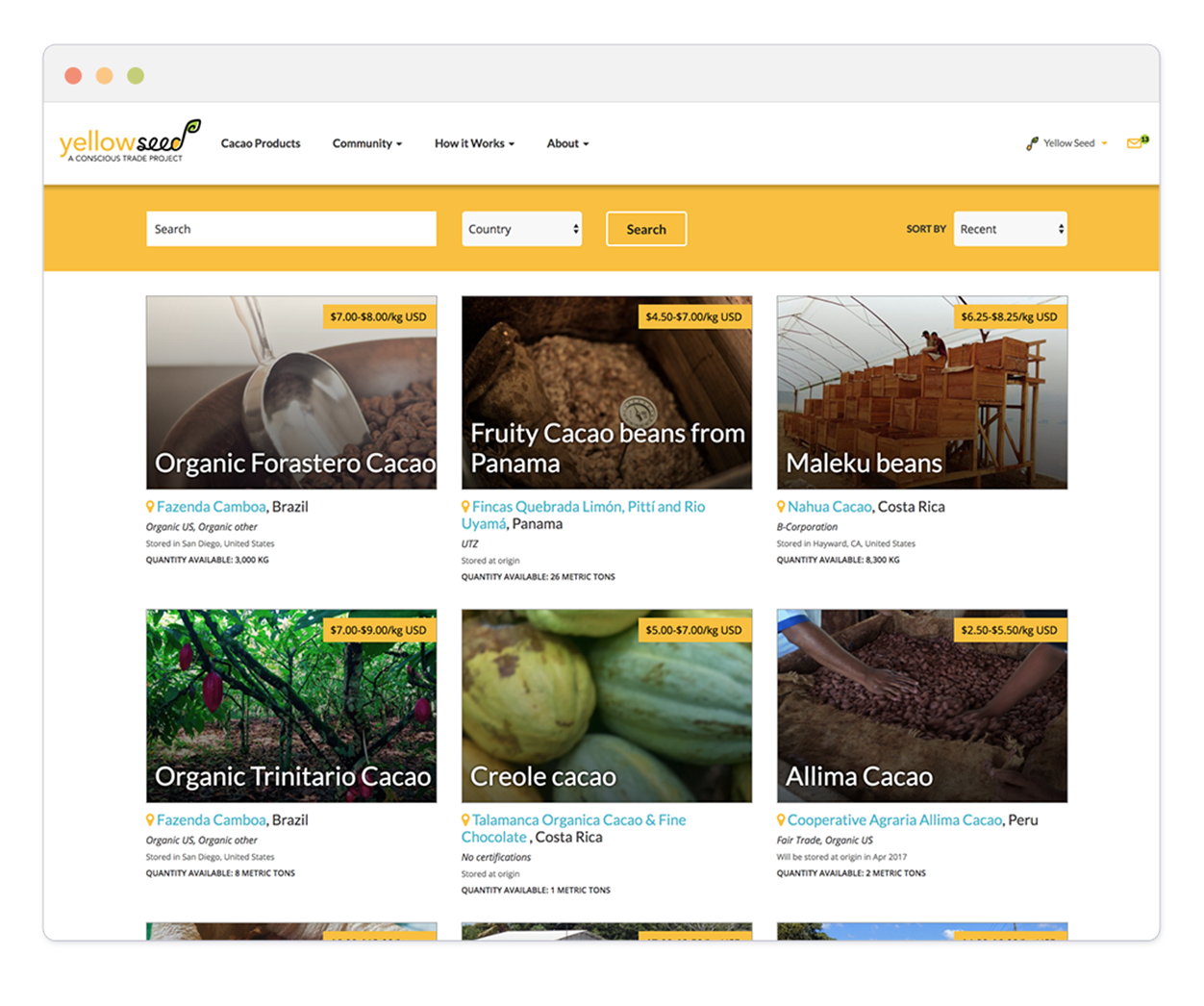The width and height of the screenshot is (1204, 1006).
Task: Click the 'UTZ' certification text
Action: (469, 544)
